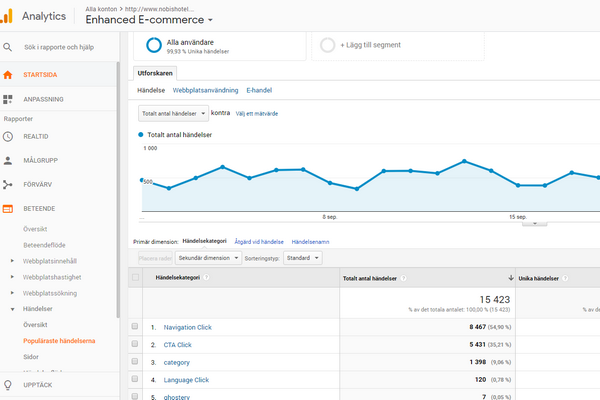
Task: Click the Förvärv acquisition icon
Action: (8, 184)
